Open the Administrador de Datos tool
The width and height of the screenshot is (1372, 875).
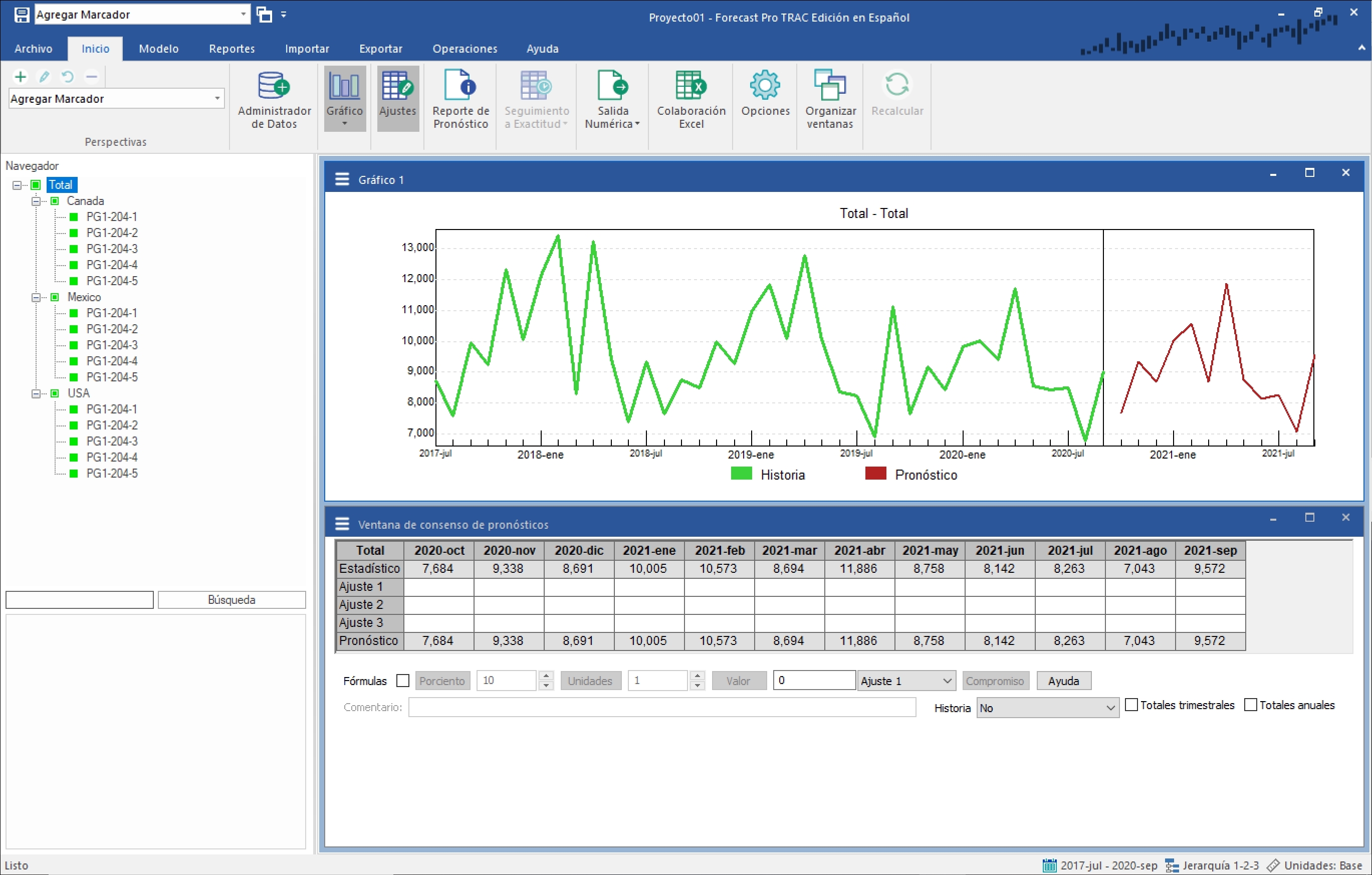pyautogui.click(x=274, y=98)
